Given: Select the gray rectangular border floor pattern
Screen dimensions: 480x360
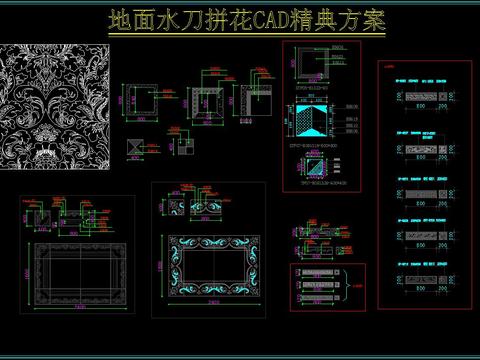Looking at the screenshot, I should coord(80,273).
